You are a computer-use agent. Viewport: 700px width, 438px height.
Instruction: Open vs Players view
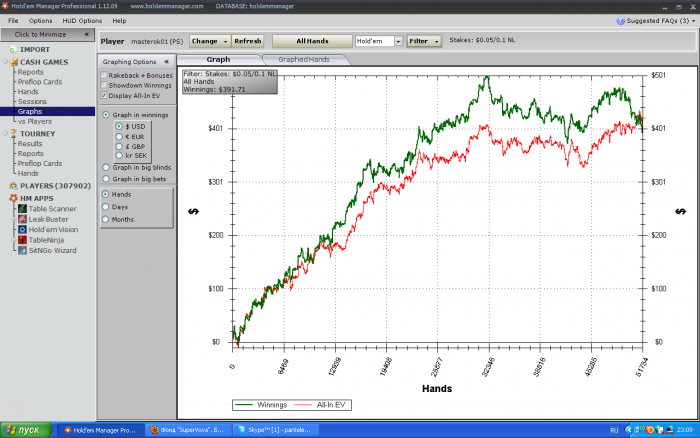35,121
